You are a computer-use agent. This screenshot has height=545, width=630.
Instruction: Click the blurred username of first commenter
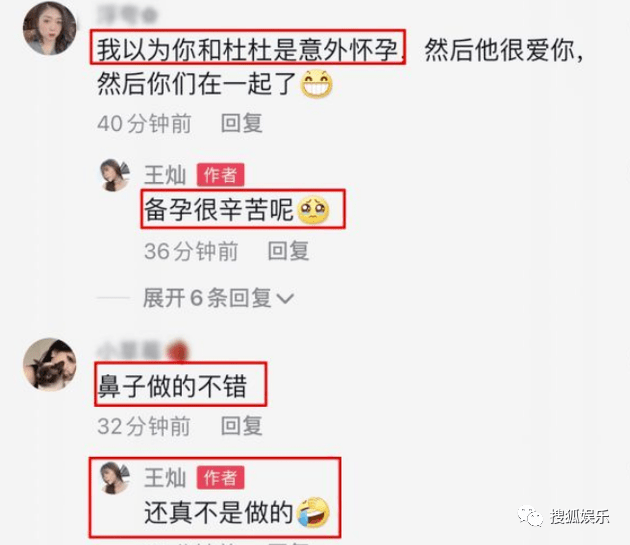[x=127, y=15]
